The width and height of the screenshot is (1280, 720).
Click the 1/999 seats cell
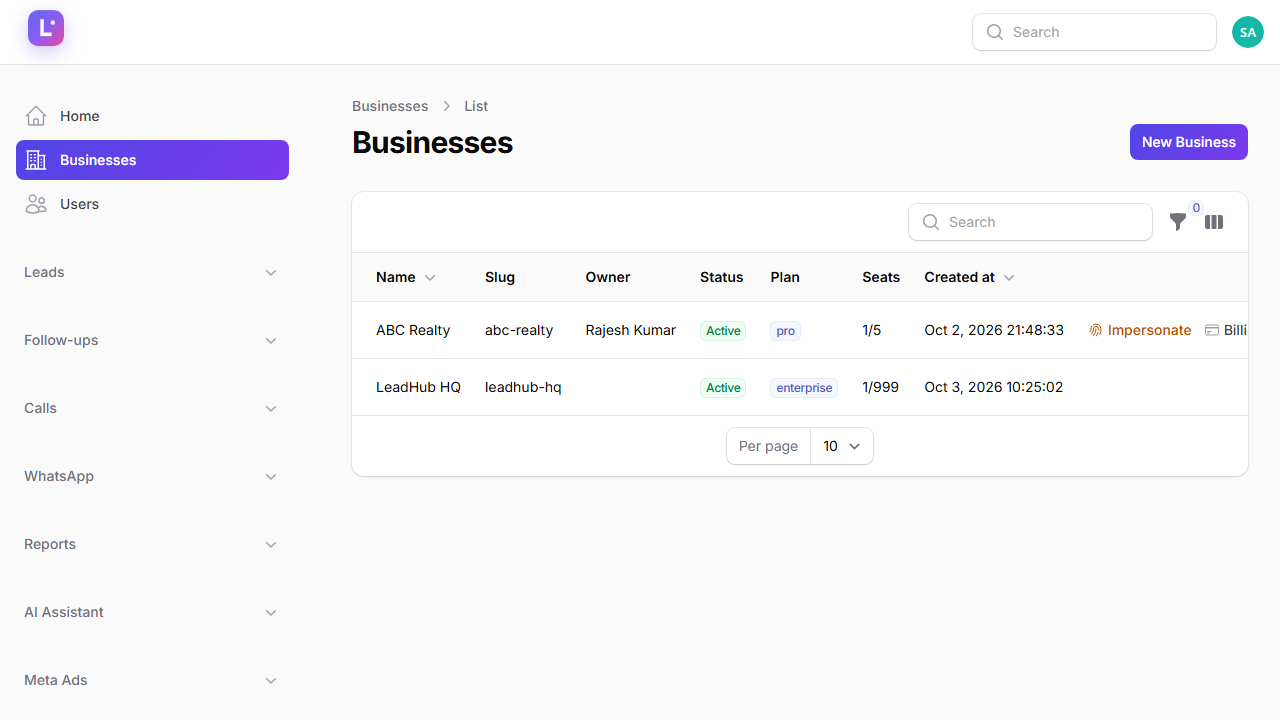881,387
